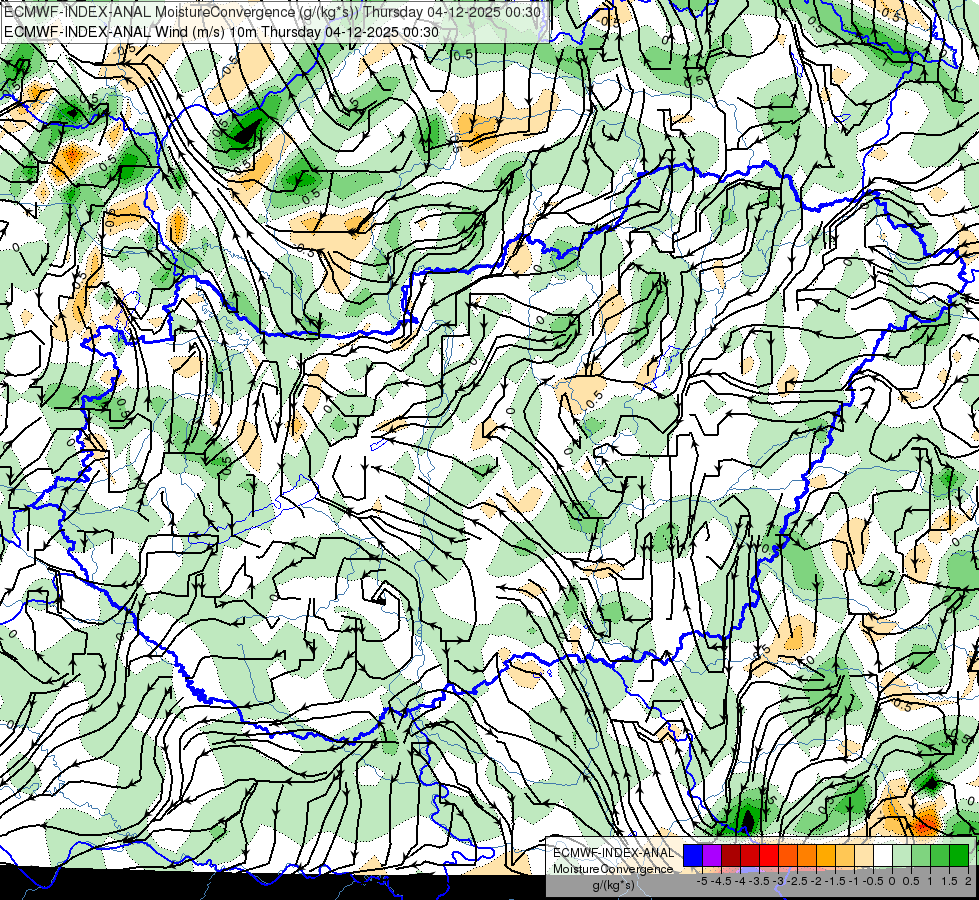
Task: Click the 'ECMWF-INDEX-ANAL MoistureConvergence' title line at top
Action: (x=272, y=12)
